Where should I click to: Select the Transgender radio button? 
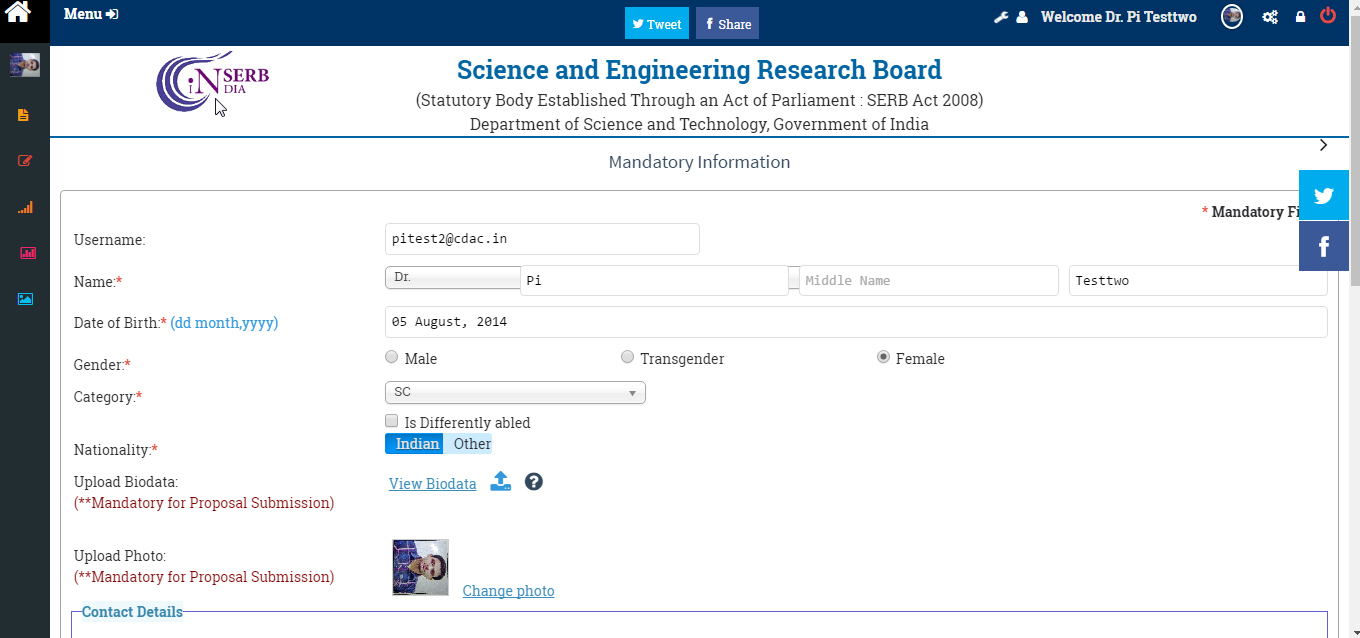pos(628,357)
